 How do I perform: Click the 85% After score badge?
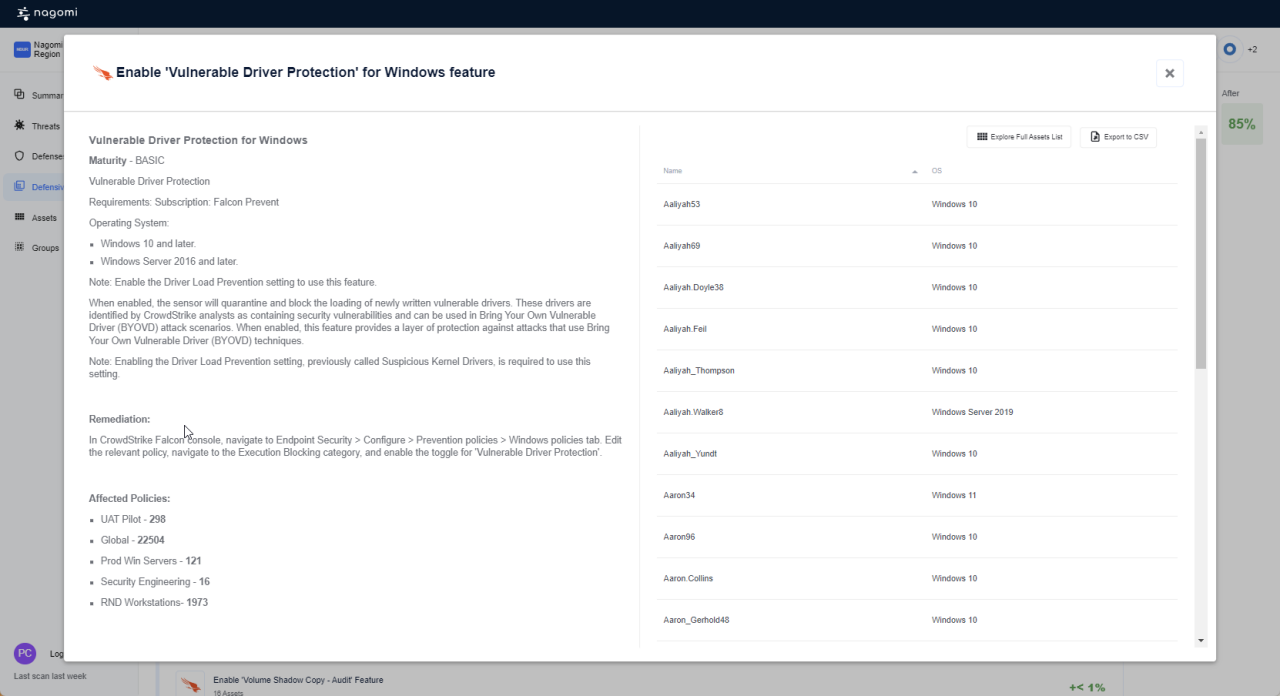pyautogui.click(x=1242, y=124)
